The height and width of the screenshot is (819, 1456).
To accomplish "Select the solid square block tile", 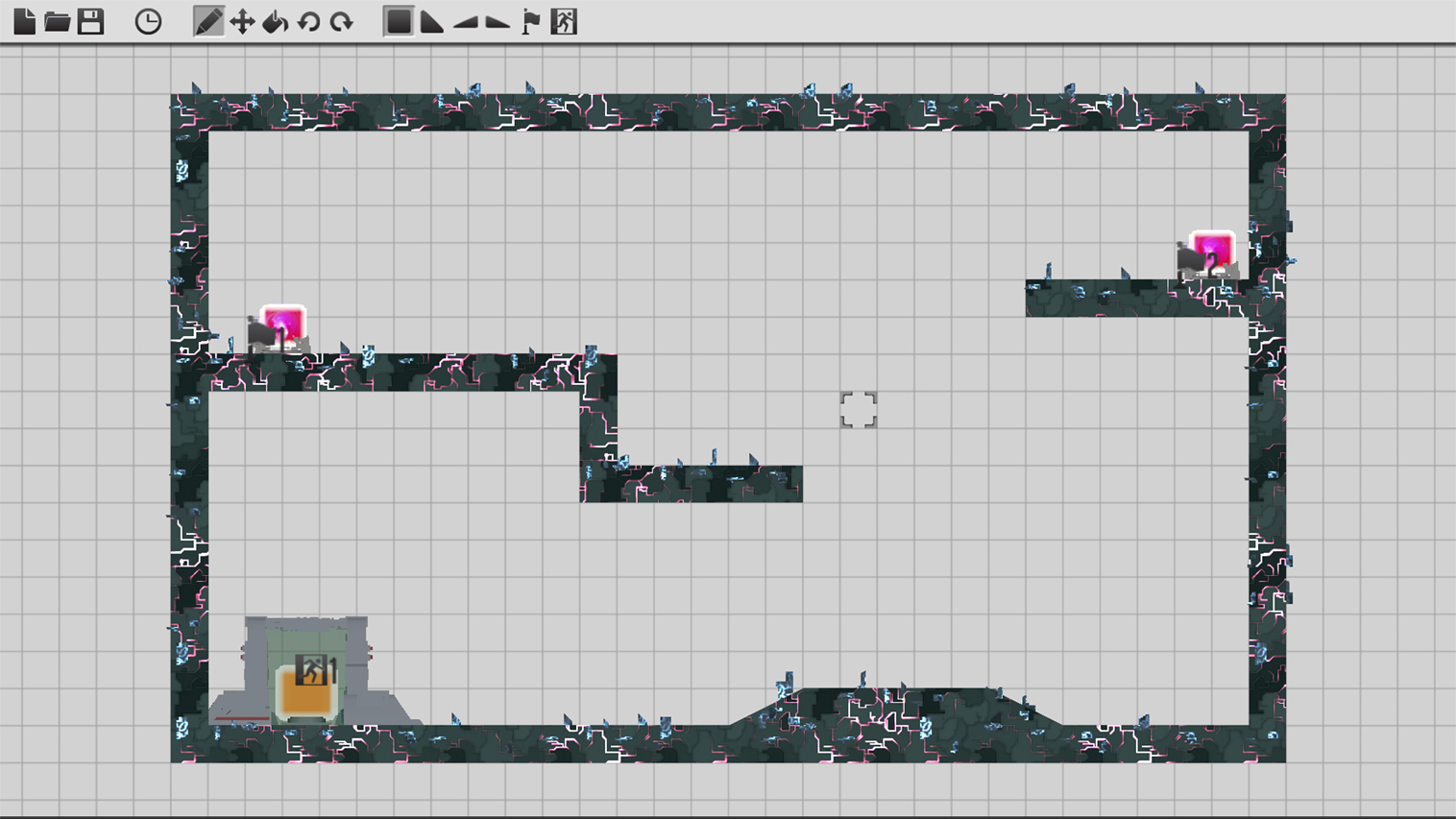I will (398, 21).
